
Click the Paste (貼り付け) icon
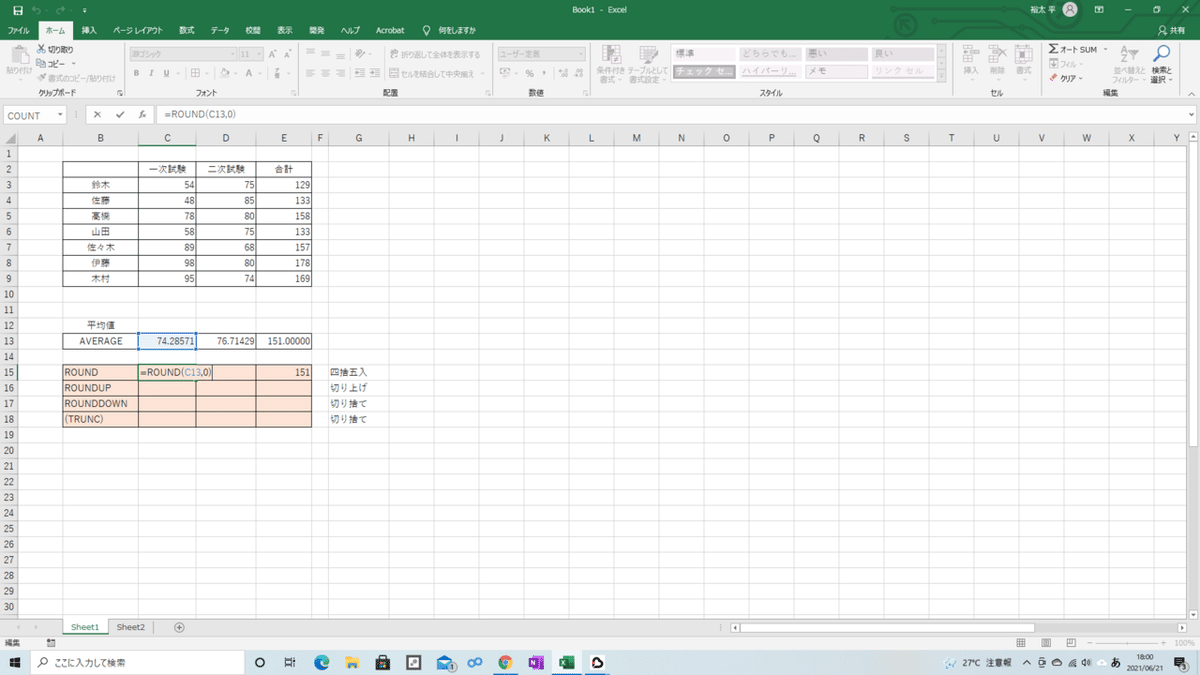tap(18, 55)
